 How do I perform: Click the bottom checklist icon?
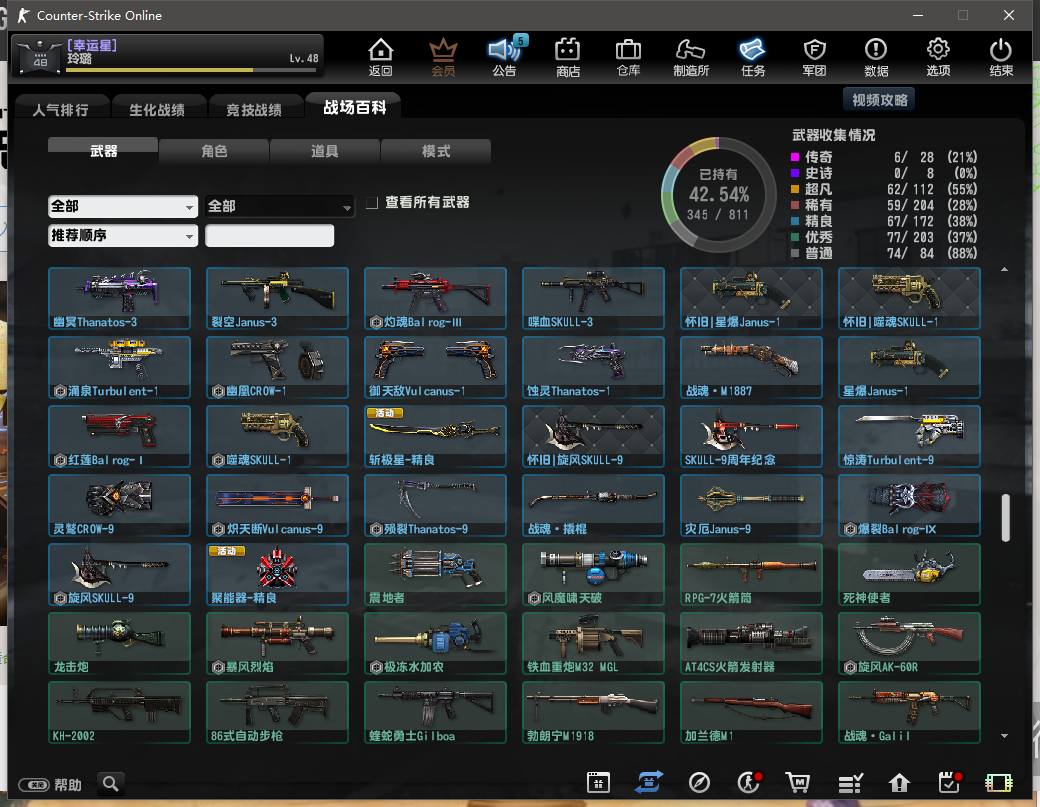(850, 783)
